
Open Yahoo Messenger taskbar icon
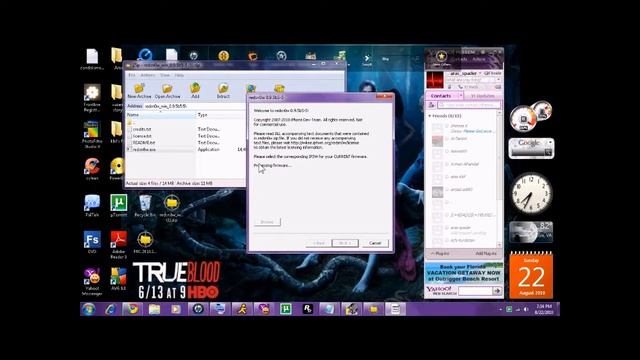pos(264,309)
